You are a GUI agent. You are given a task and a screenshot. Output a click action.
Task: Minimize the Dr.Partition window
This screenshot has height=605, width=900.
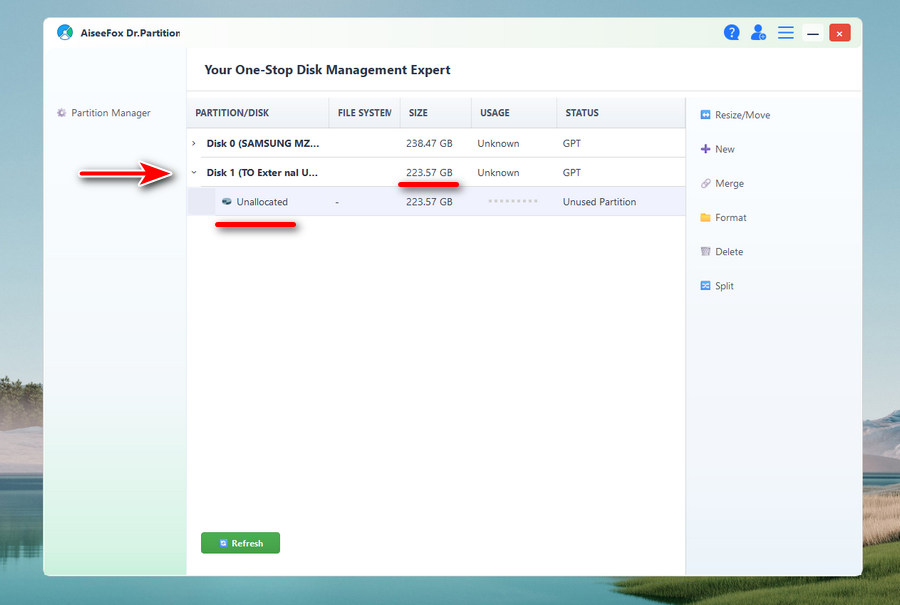[813, 33]
